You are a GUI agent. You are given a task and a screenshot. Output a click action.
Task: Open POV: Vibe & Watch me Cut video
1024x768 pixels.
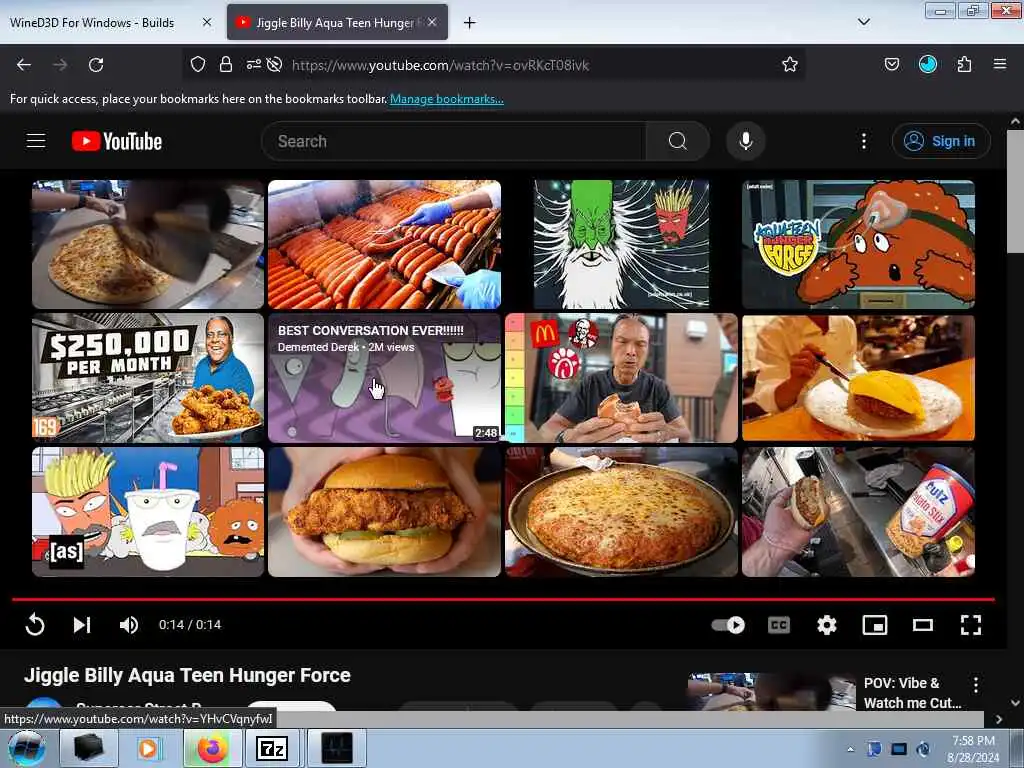(912, 693)
